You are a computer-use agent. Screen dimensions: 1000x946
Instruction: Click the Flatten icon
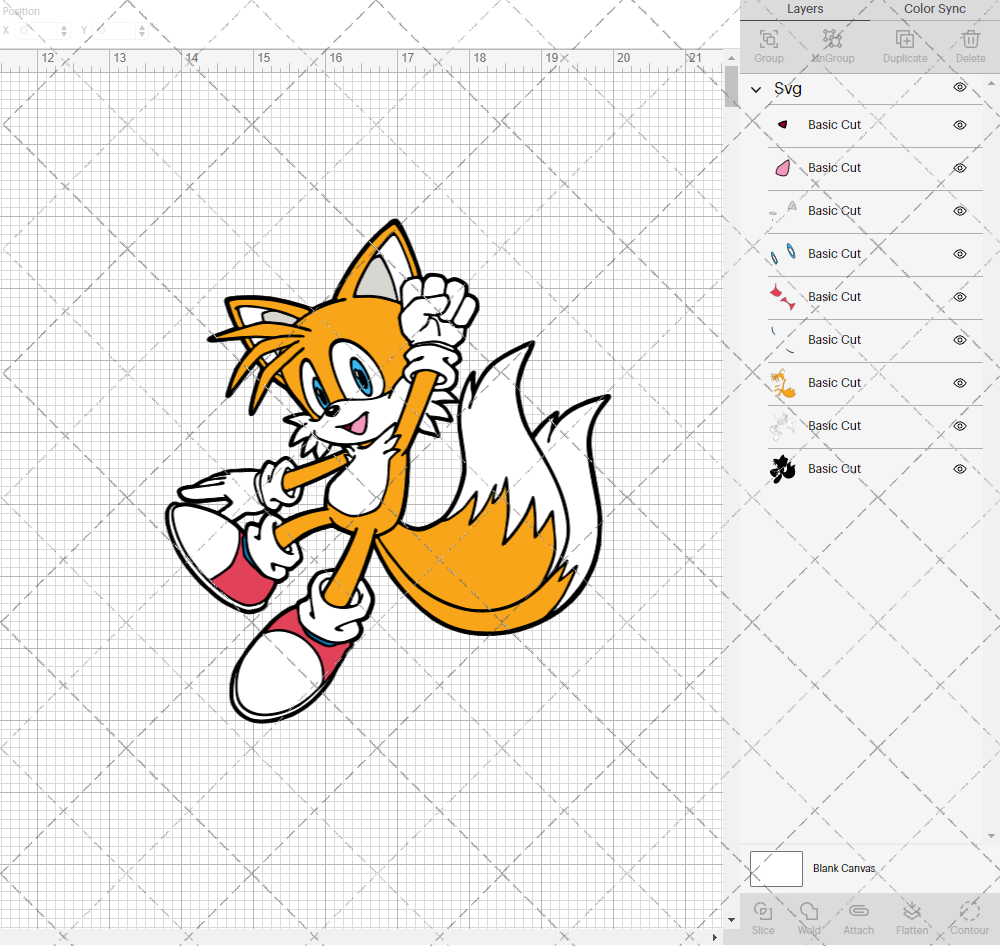coord(912,915)
